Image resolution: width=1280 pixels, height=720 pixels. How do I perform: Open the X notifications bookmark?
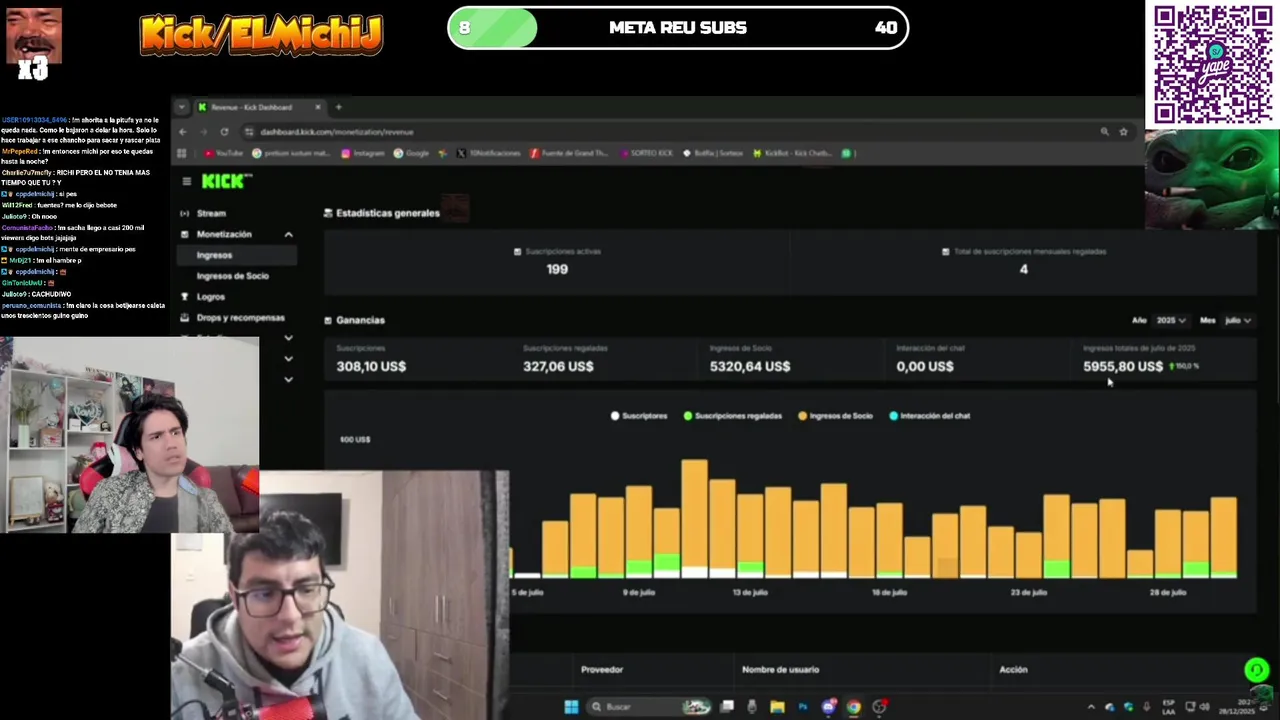click(x=489, y=153)
